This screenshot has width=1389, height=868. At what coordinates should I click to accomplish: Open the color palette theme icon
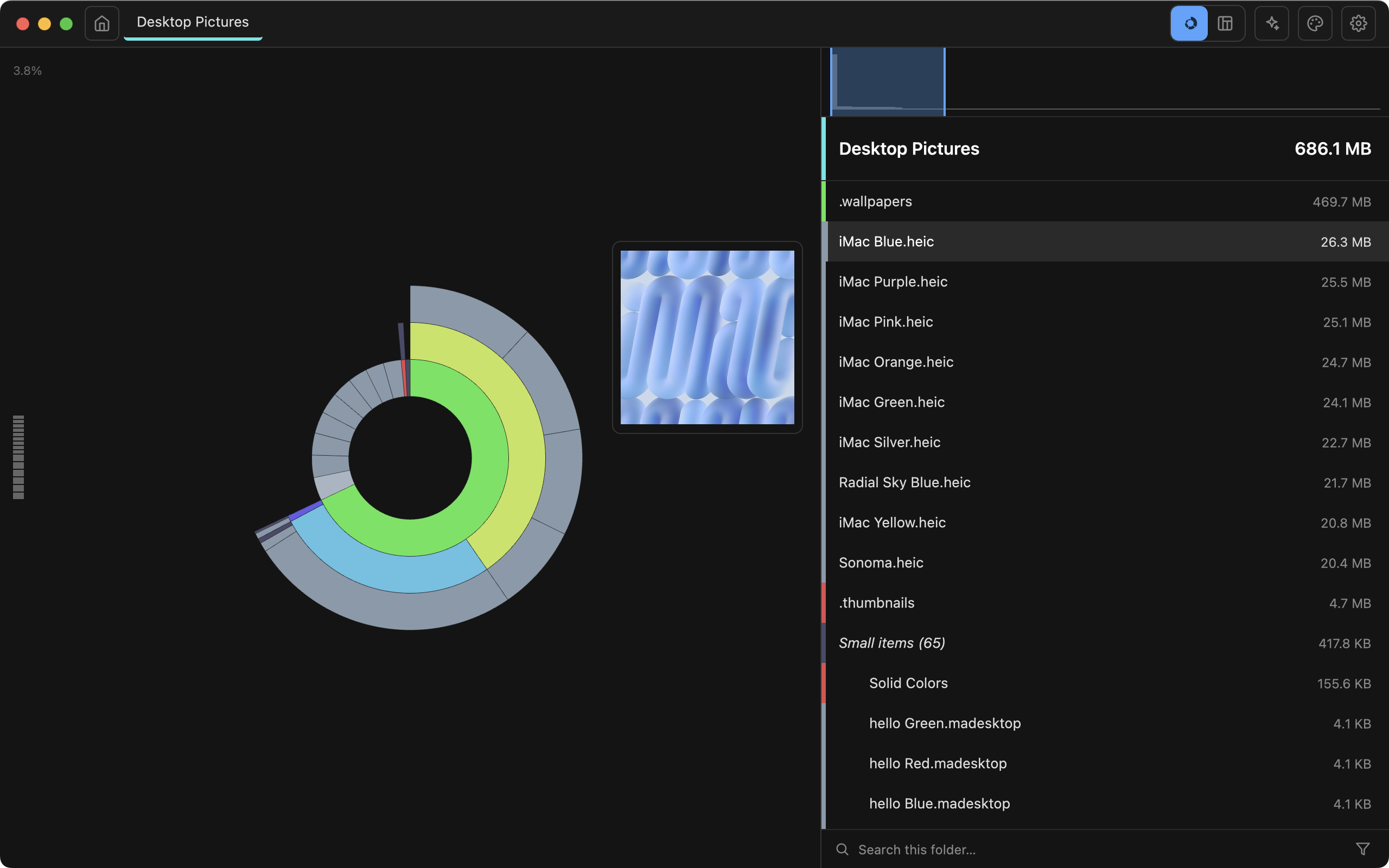1315,23
